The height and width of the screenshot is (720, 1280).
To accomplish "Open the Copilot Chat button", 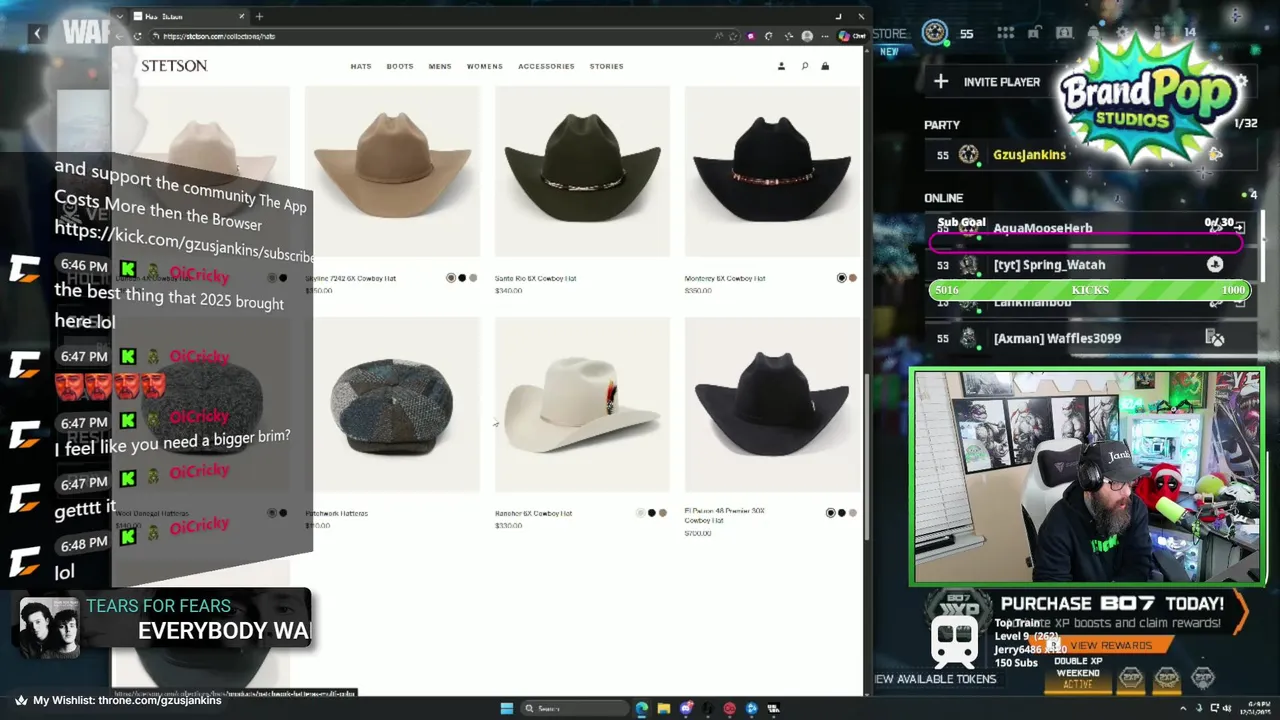I will [852, 36].
